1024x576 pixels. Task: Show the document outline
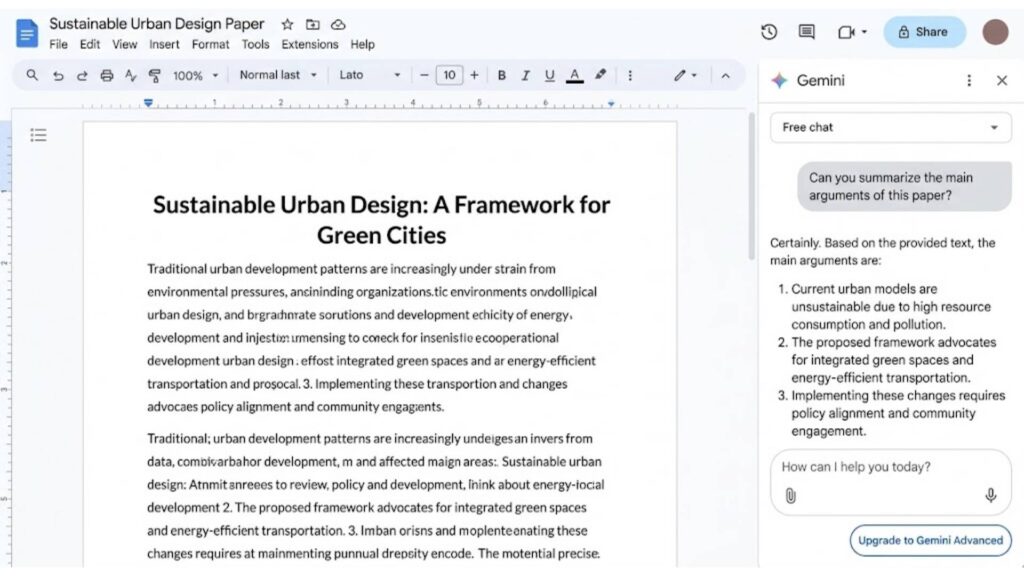39,135
